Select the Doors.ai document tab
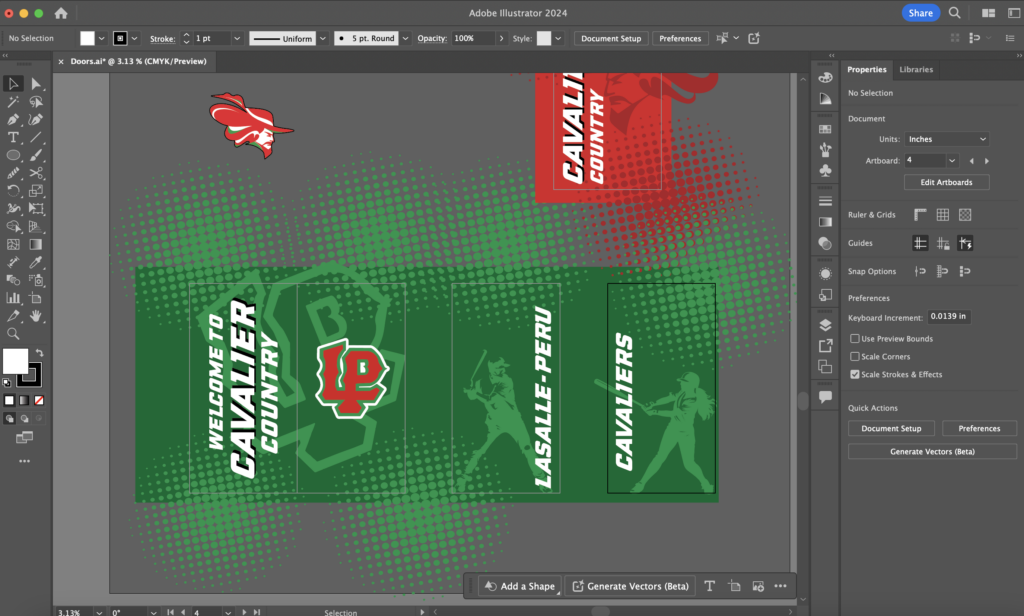 tap(138, 61)
